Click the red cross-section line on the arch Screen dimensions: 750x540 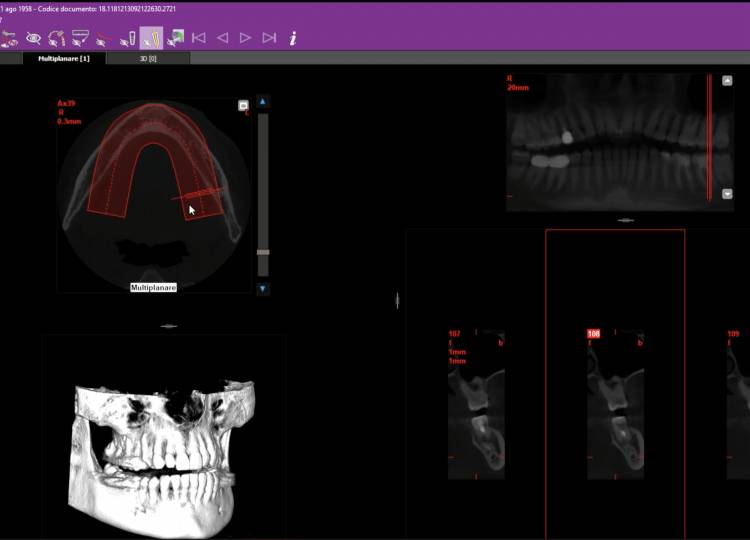pos(197,194)
